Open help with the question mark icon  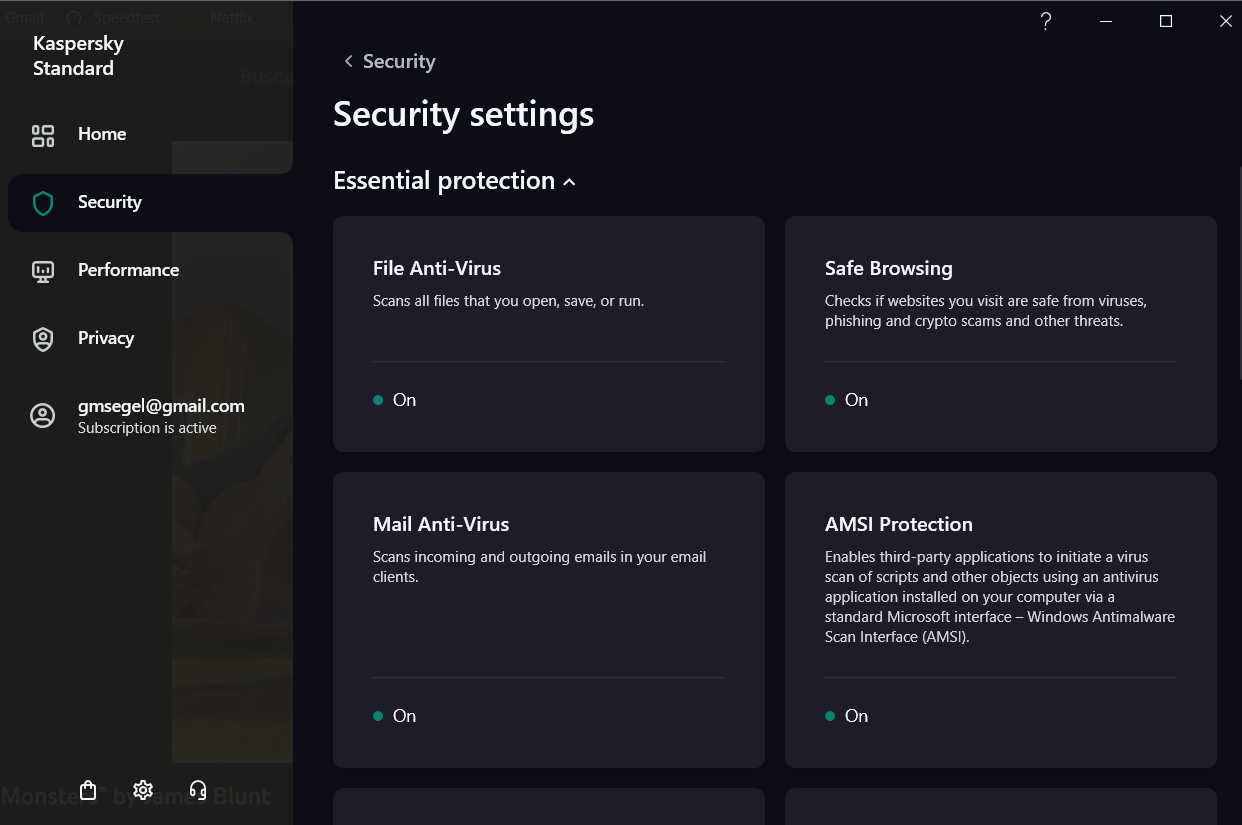click(1046, 21)
